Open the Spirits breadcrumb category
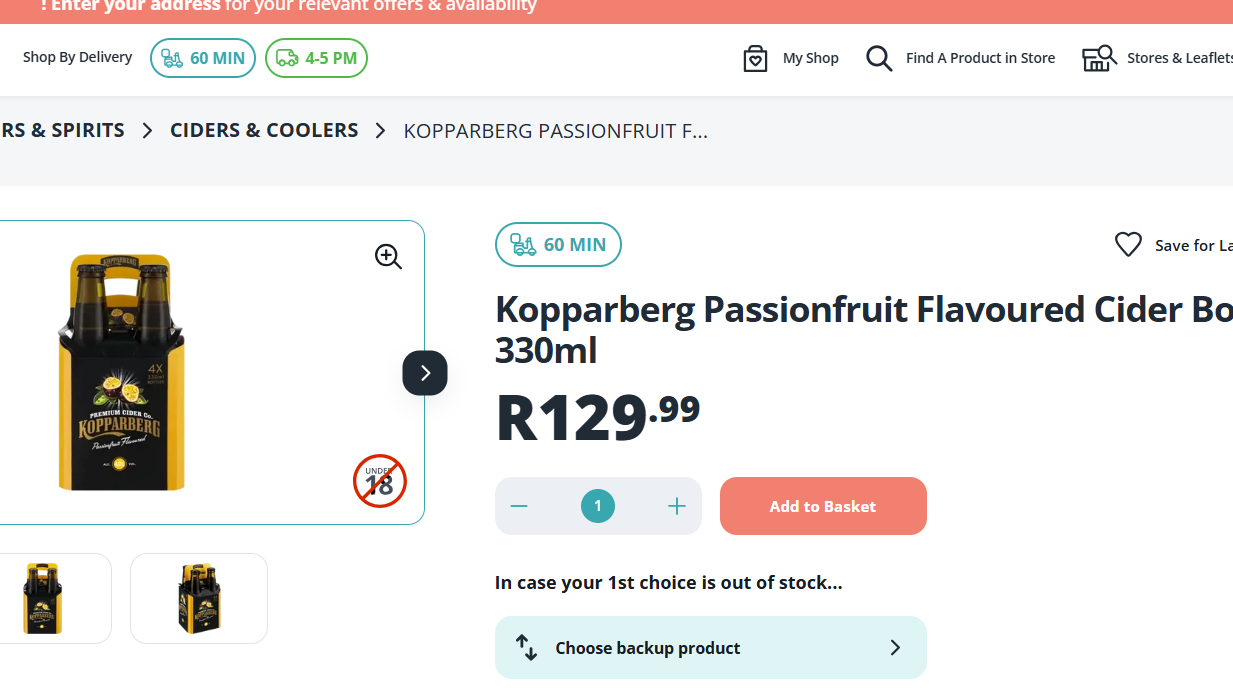 (x=62, y=130)
